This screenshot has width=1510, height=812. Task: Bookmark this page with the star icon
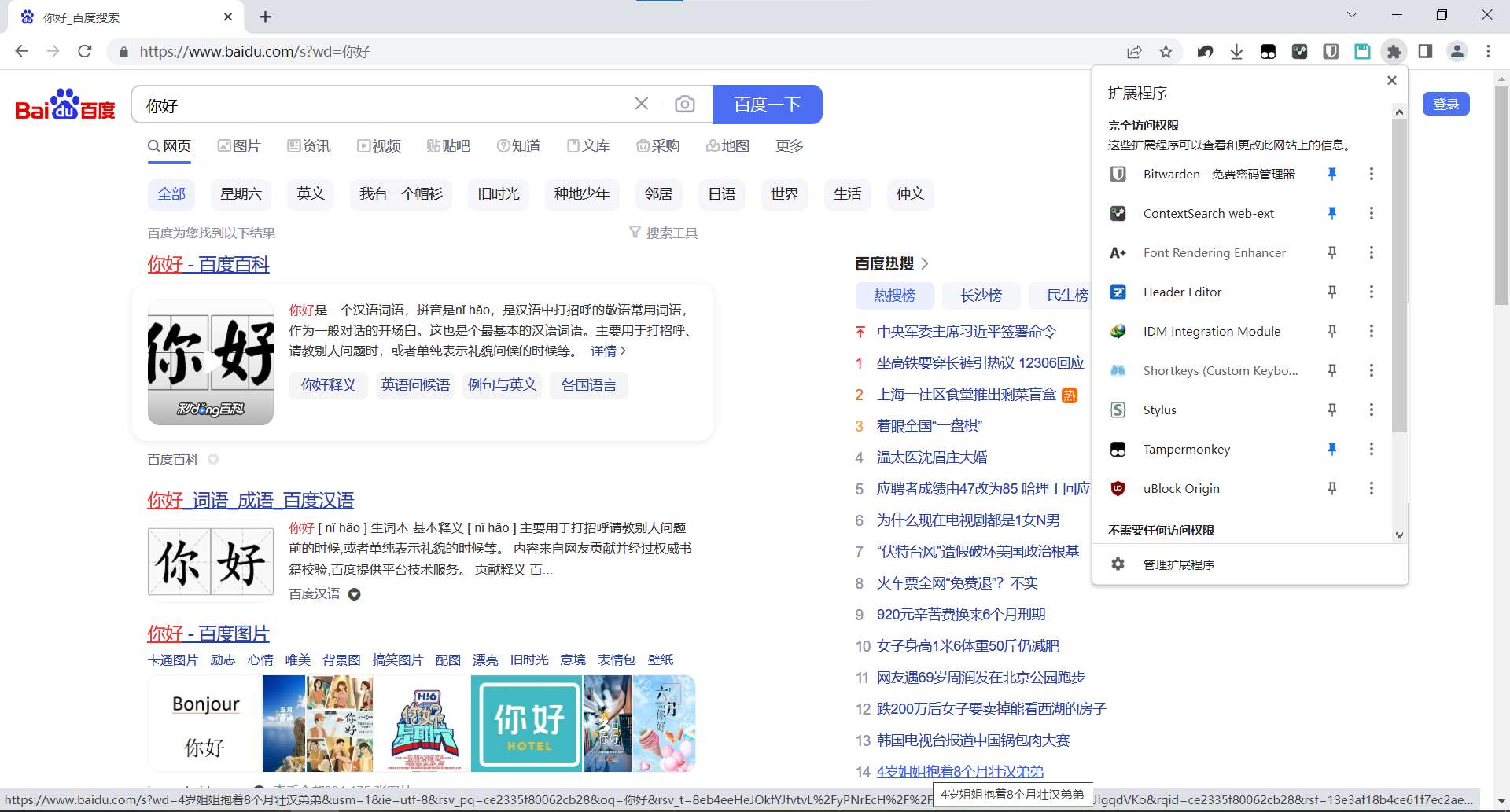coord(1166,52)
